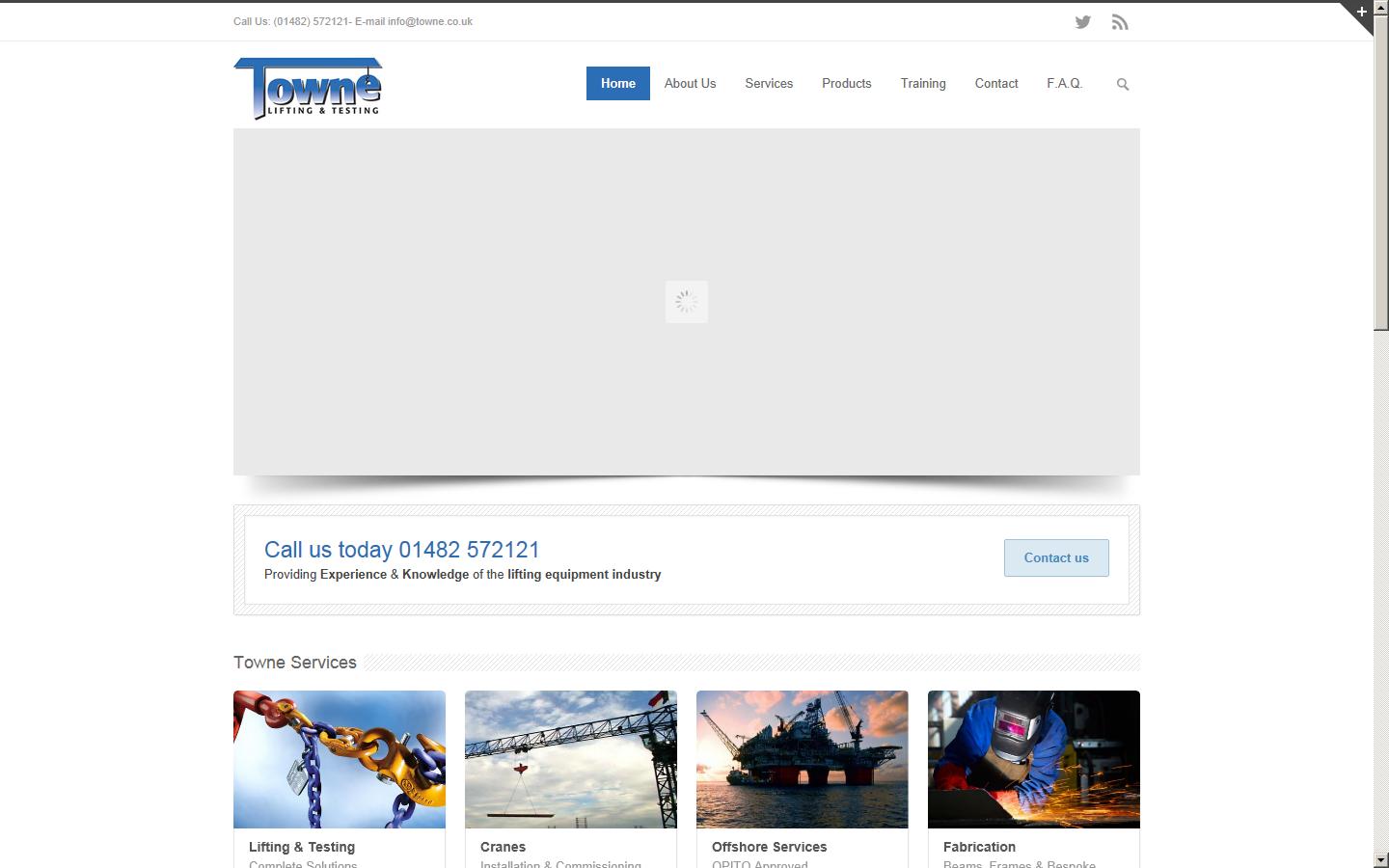Click the loading spinner in the slider
The width and height of the screenshot is (1389, 868).
(x=686, y=301)
